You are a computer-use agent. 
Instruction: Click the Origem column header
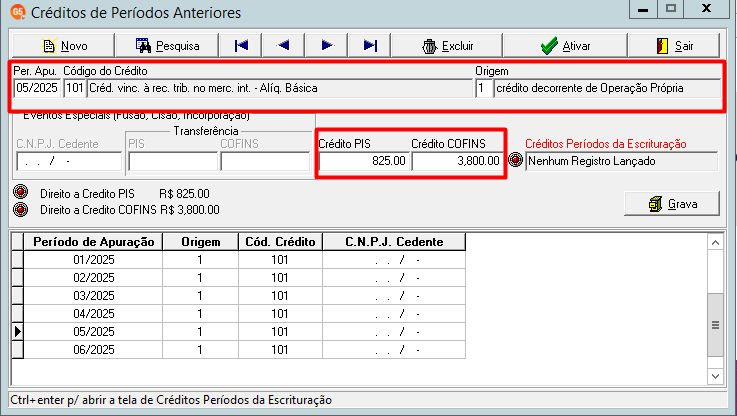(201, 242)
